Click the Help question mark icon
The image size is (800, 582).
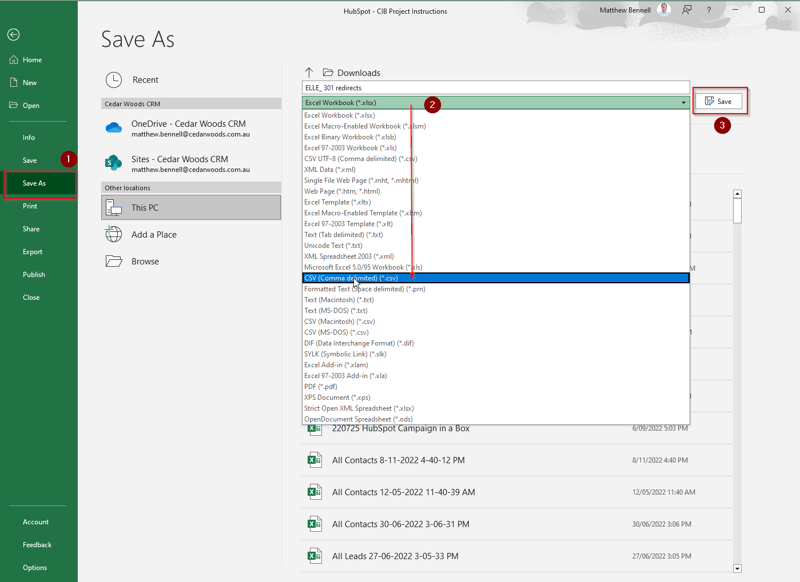709,10
